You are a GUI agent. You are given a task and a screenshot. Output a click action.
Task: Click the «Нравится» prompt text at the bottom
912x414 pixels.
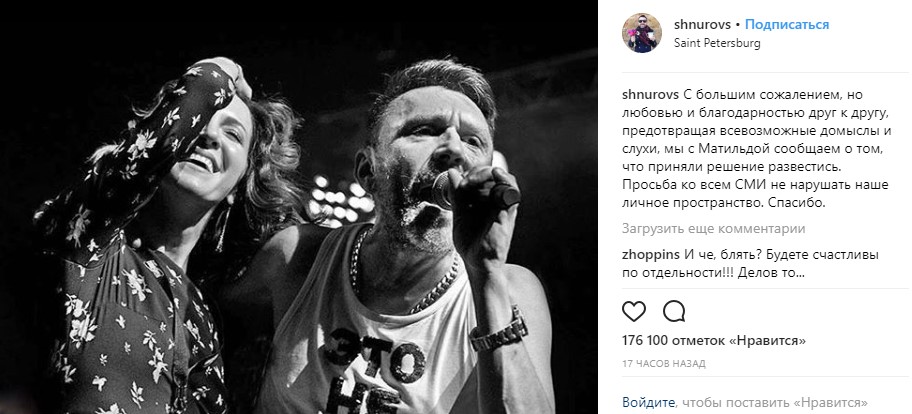(834, 402)
